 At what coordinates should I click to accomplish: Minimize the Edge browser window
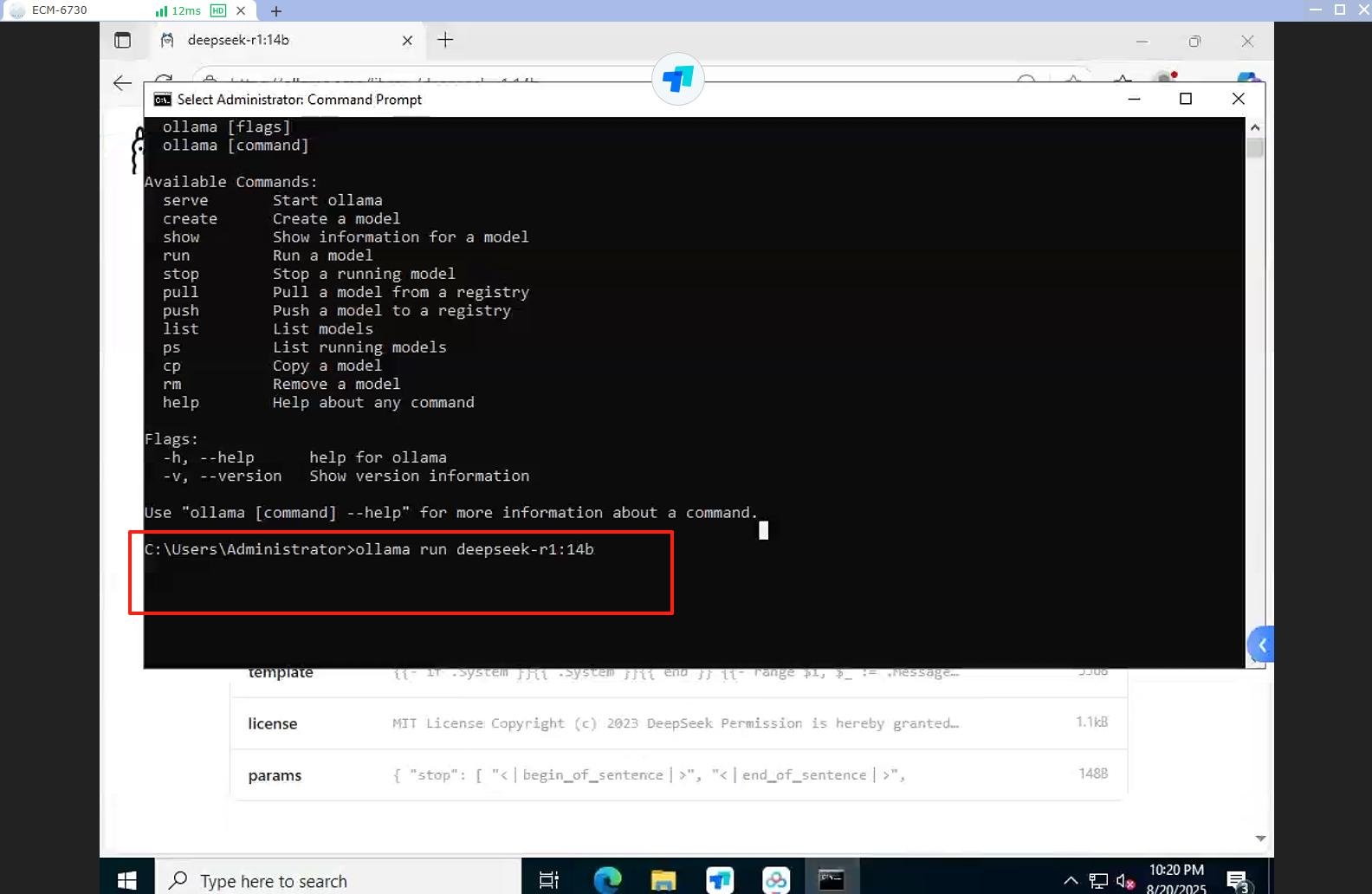point(1142,41)
